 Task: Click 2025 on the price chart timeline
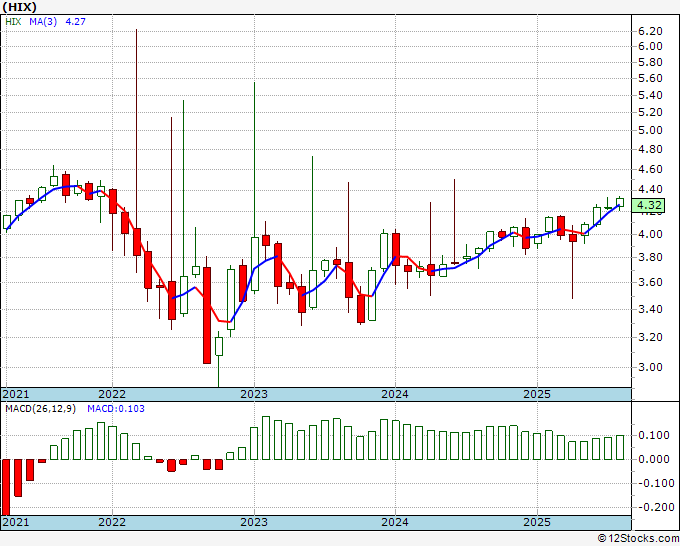click(537, 394)
